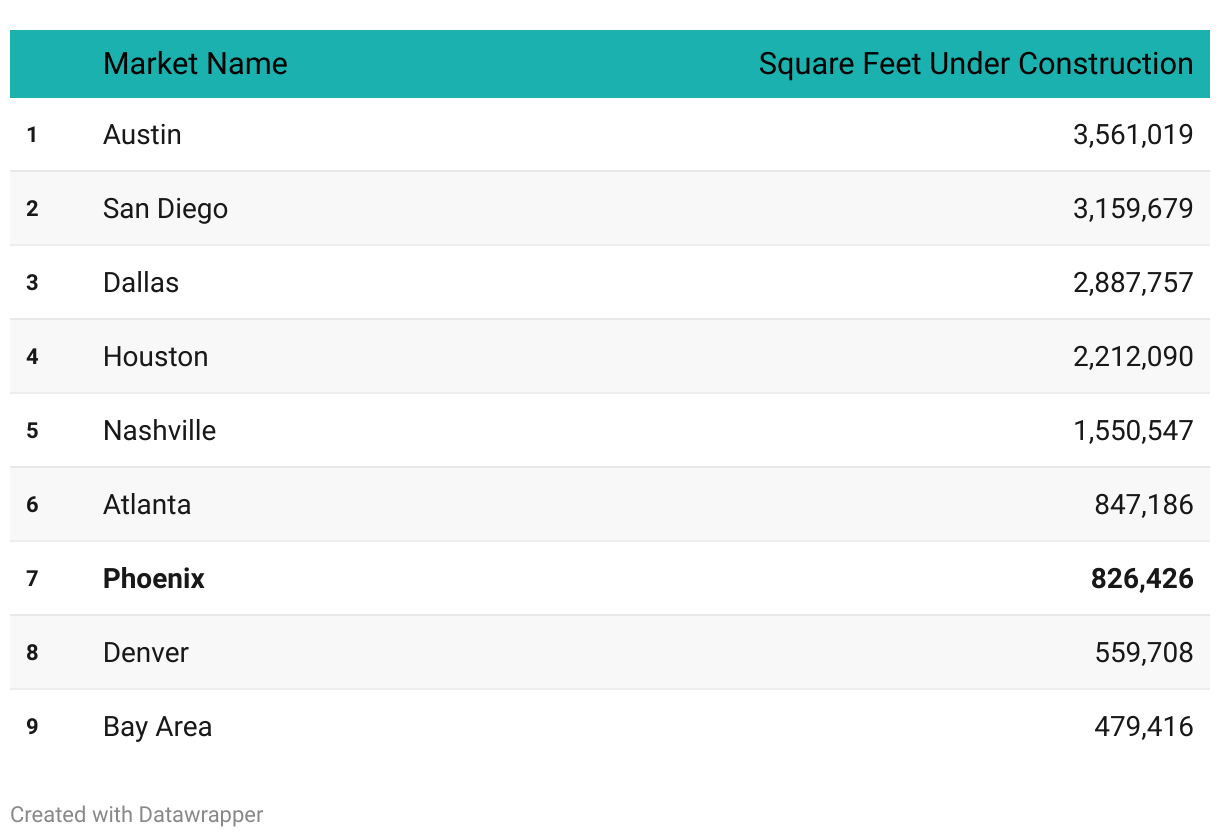Viewport: 1220px width, 838px height.
Task: Select the San Diego market name
Action: click(x=165, y=209)
